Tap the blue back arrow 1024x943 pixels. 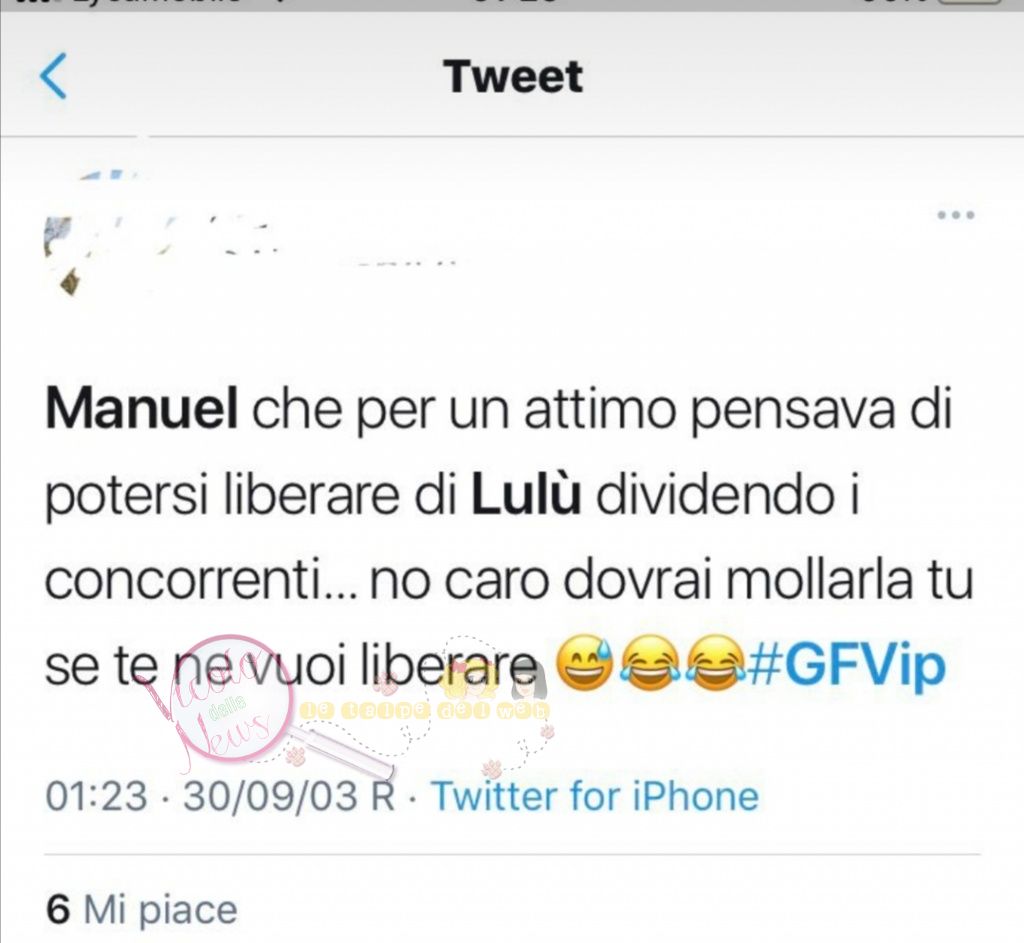[53, 76]
